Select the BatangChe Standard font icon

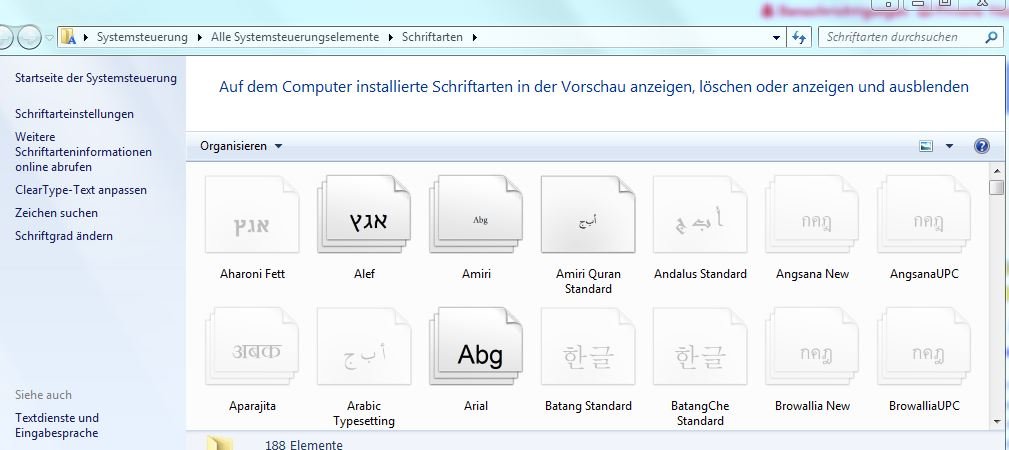(x=700, y=346)
